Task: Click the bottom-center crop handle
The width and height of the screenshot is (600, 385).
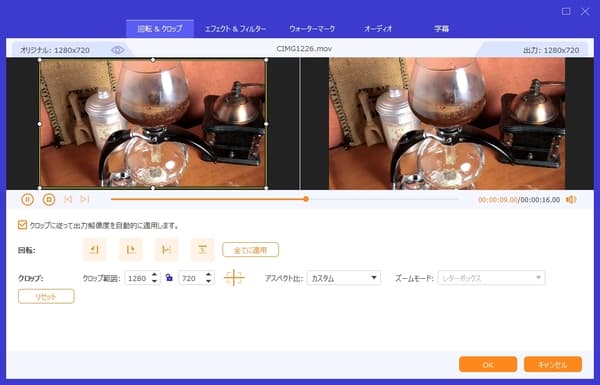Action: 153,188
